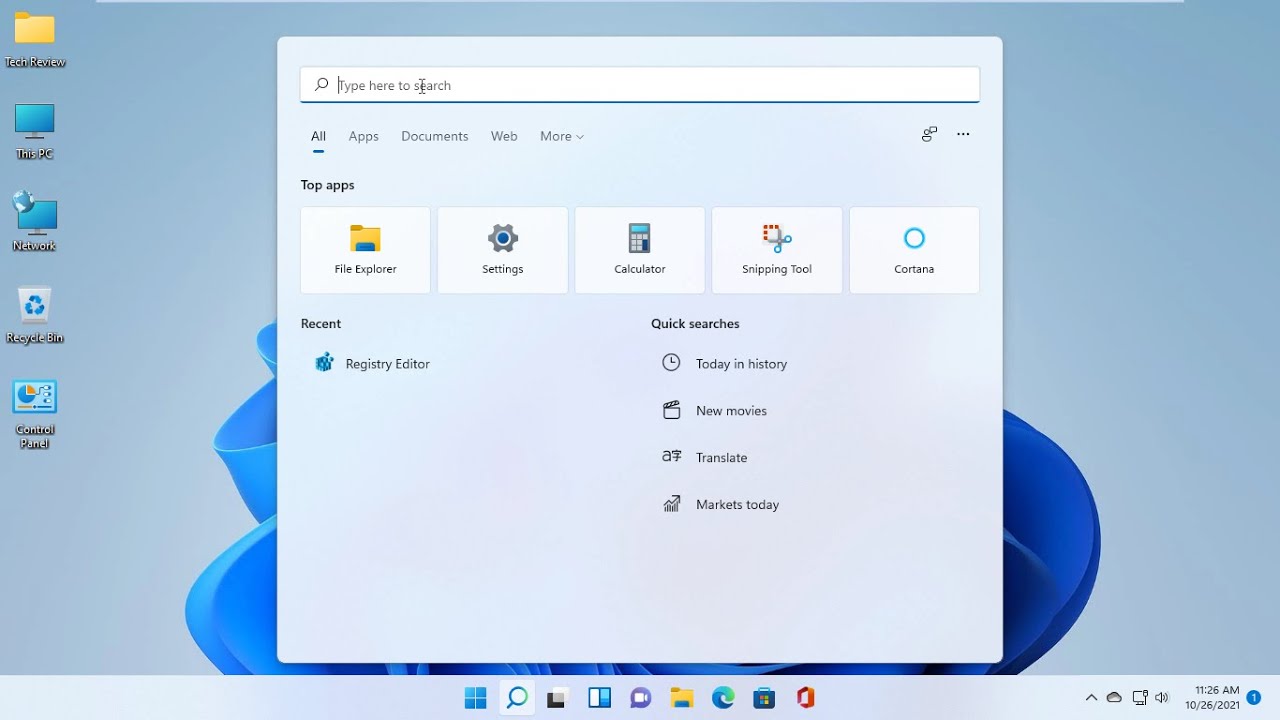Open the search options ellipsis menu
Image resolution: width=1280 pixels, height=720 pixels.
click(x=963, y=134)
